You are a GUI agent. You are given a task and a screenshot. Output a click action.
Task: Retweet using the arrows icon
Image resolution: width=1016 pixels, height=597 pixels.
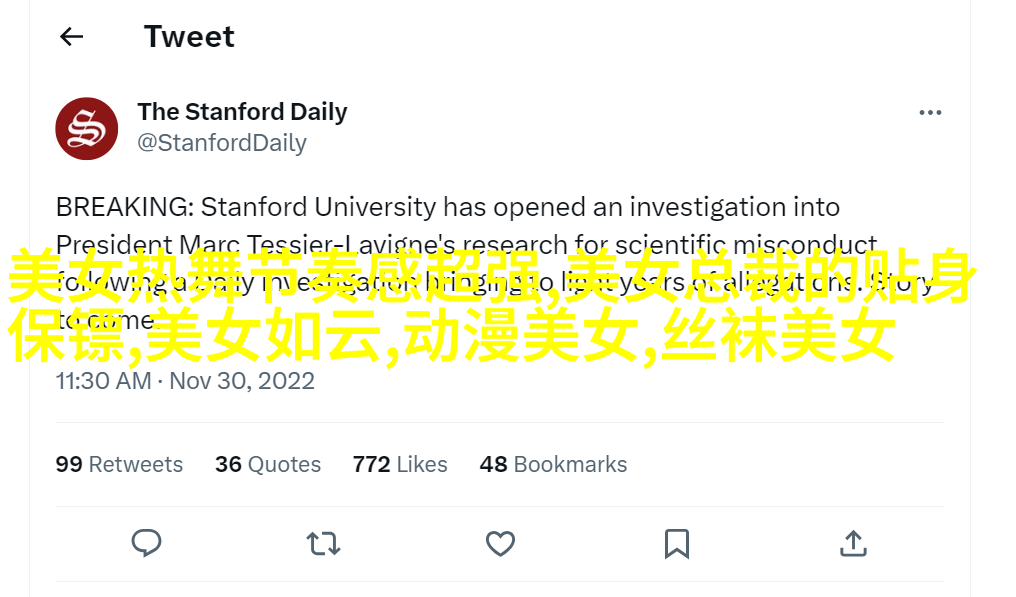click(323, 543)
